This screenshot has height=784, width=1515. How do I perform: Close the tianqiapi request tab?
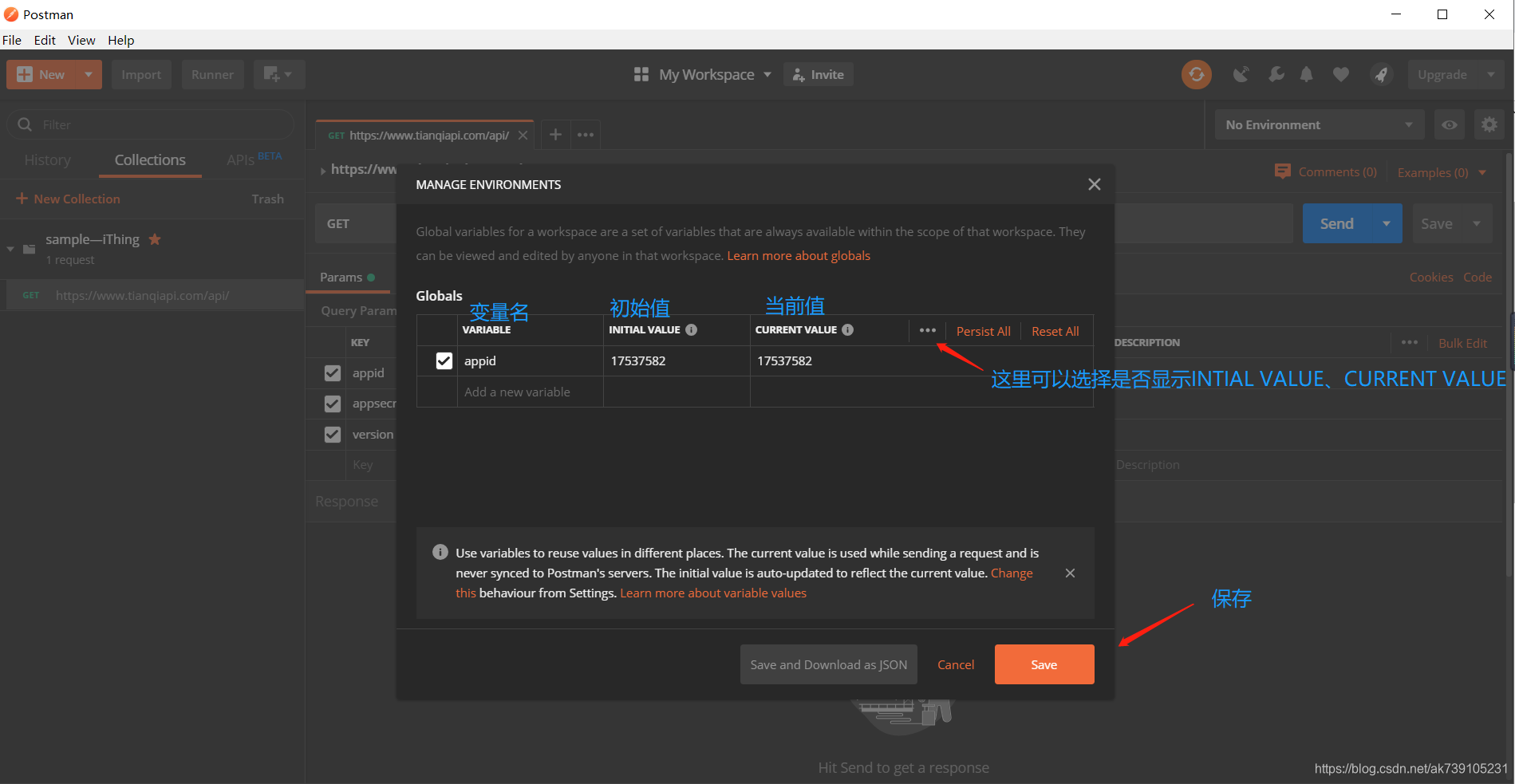(x=523, y=136)
